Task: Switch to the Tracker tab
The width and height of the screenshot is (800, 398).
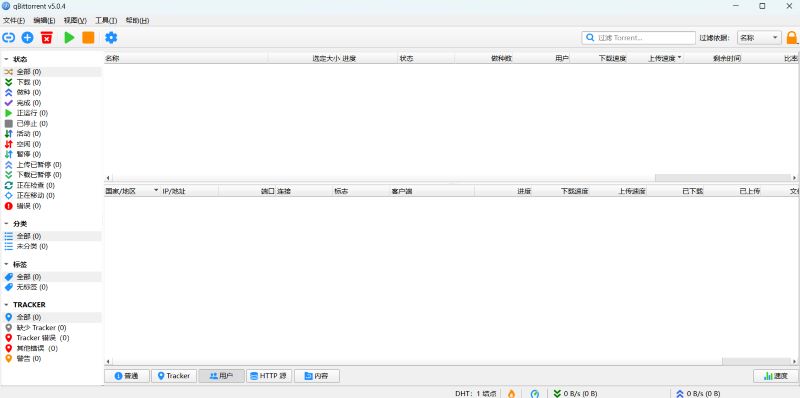Action: pos(174,376)
